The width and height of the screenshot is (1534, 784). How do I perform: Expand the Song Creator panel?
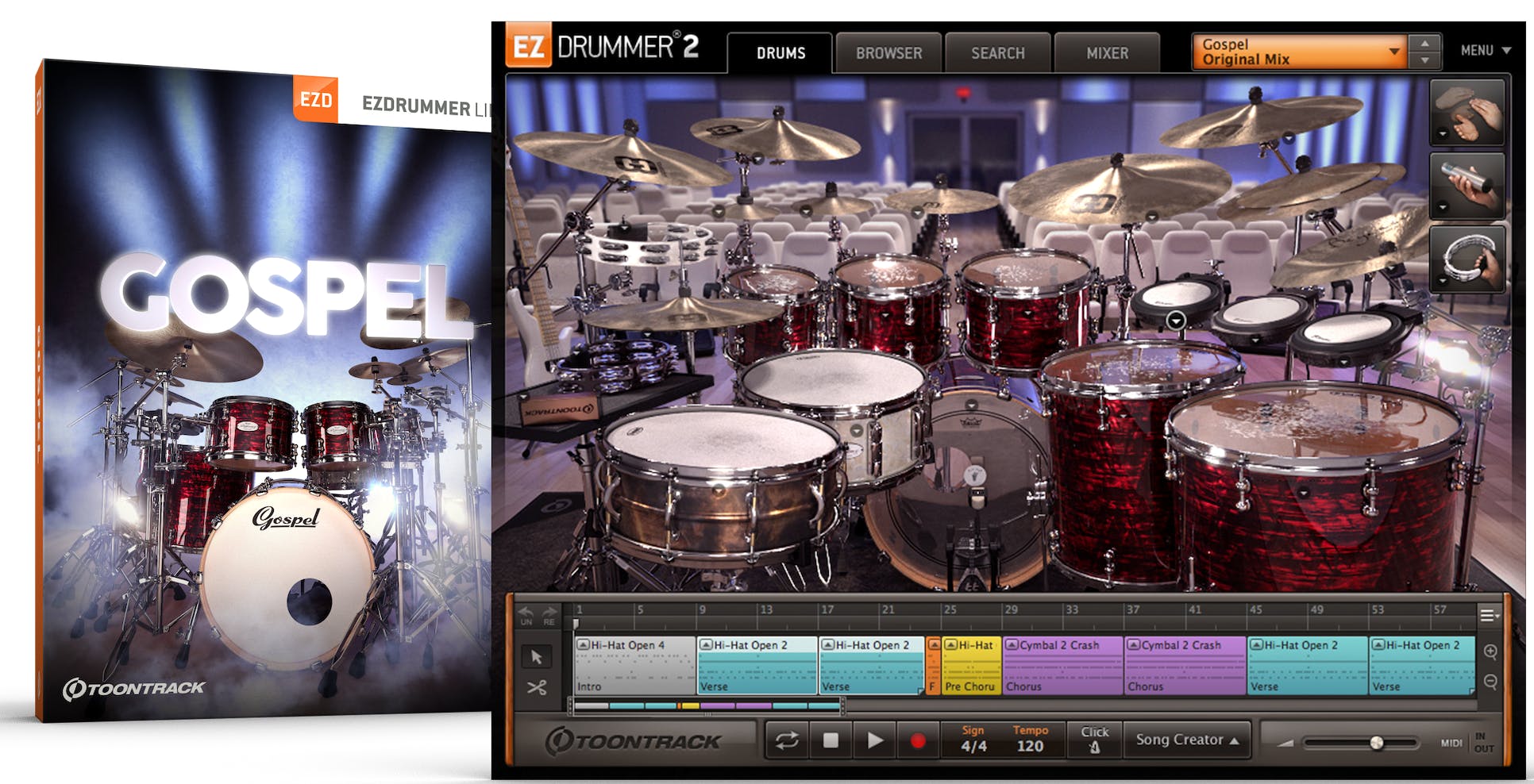(1187, 740)
